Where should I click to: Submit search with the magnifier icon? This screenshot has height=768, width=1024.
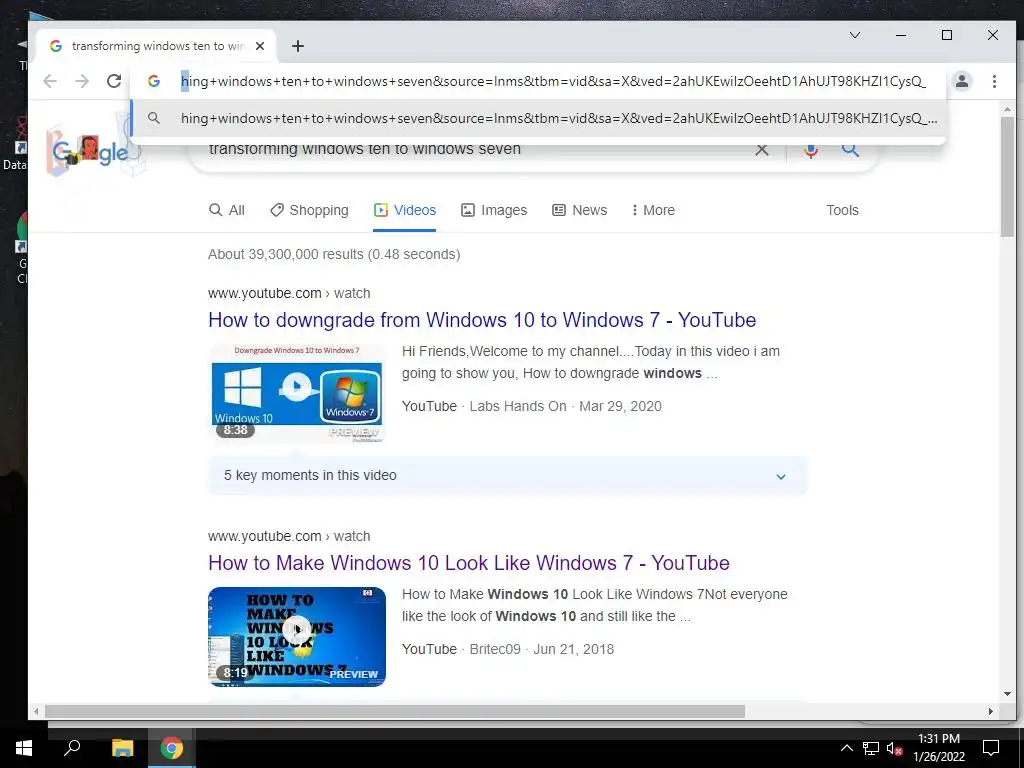click(x=850, y=150)
